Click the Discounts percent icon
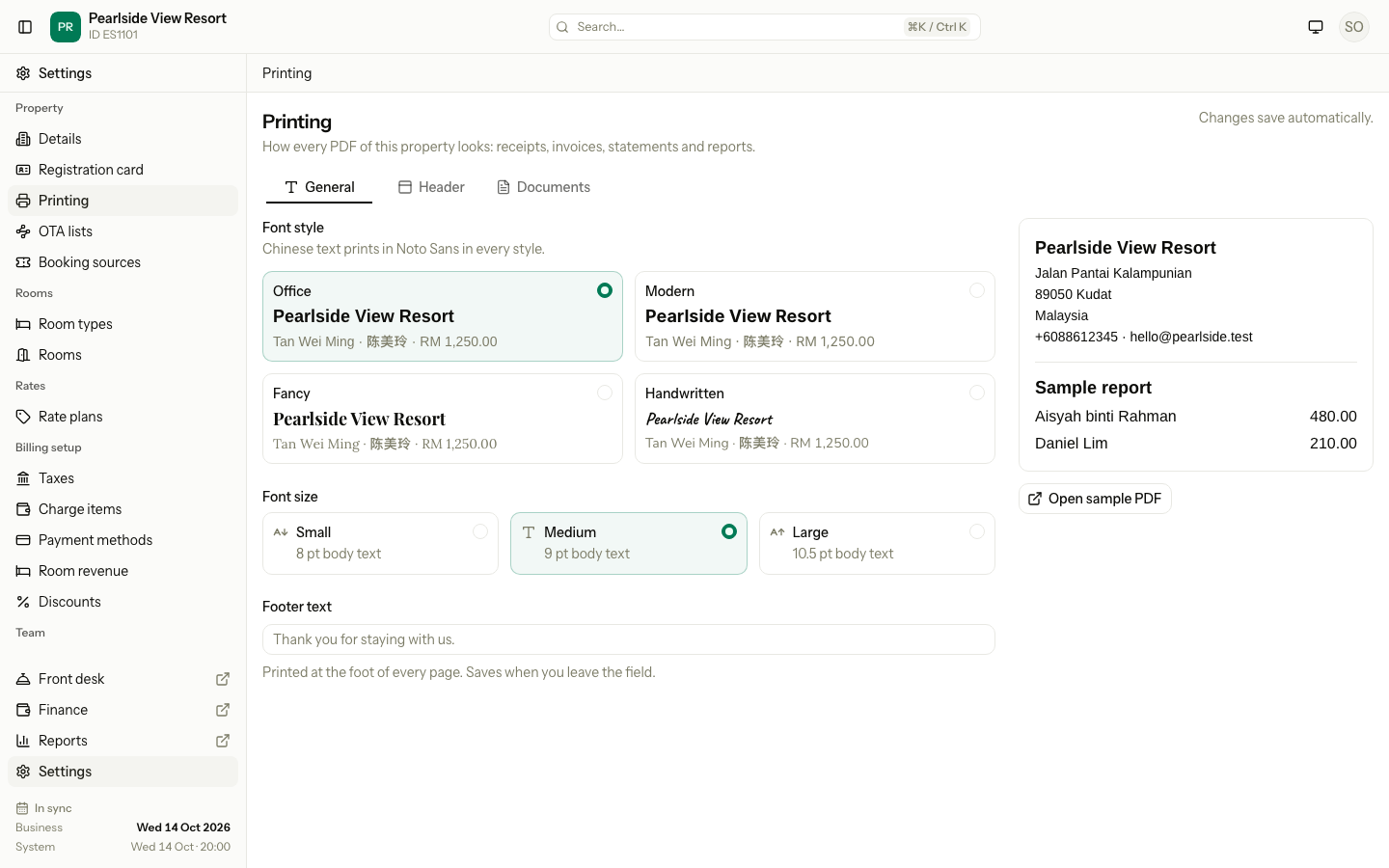Image resolution: width=1389 pixels, height=868 pixels. click(23, 602)
